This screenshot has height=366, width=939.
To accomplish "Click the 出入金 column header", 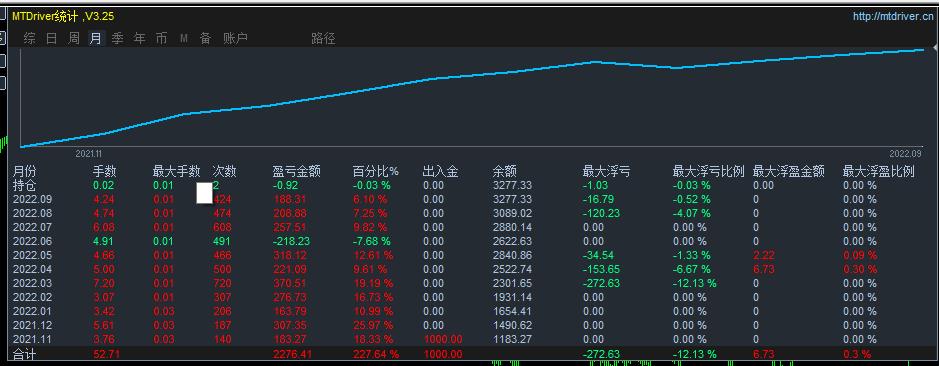I will tap(440, 172).
